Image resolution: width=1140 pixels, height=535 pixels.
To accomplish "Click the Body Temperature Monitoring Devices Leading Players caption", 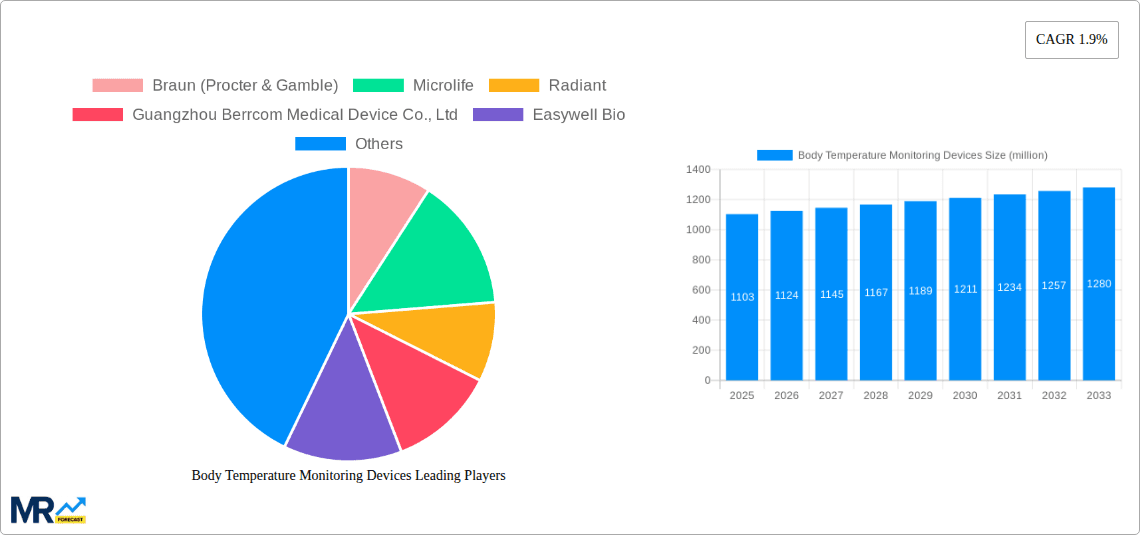I will tap(348, 475).
